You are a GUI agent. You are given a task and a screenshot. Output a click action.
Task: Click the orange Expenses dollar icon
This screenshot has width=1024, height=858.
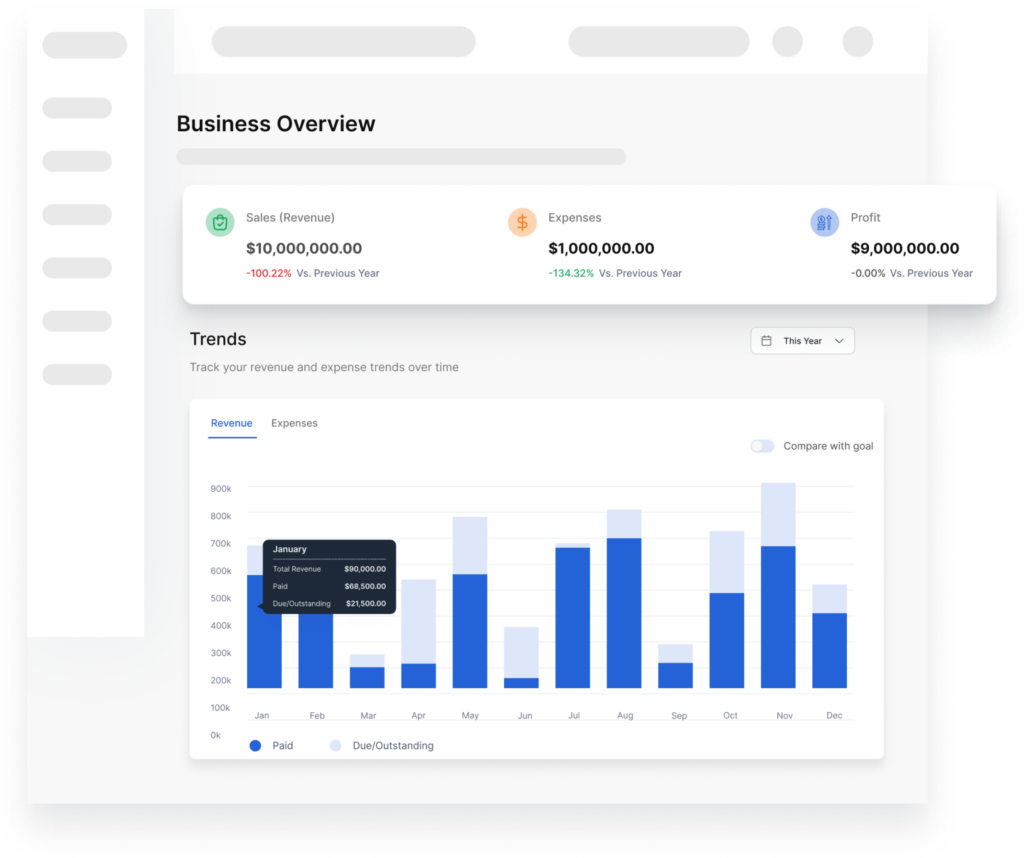click(522, 223)
